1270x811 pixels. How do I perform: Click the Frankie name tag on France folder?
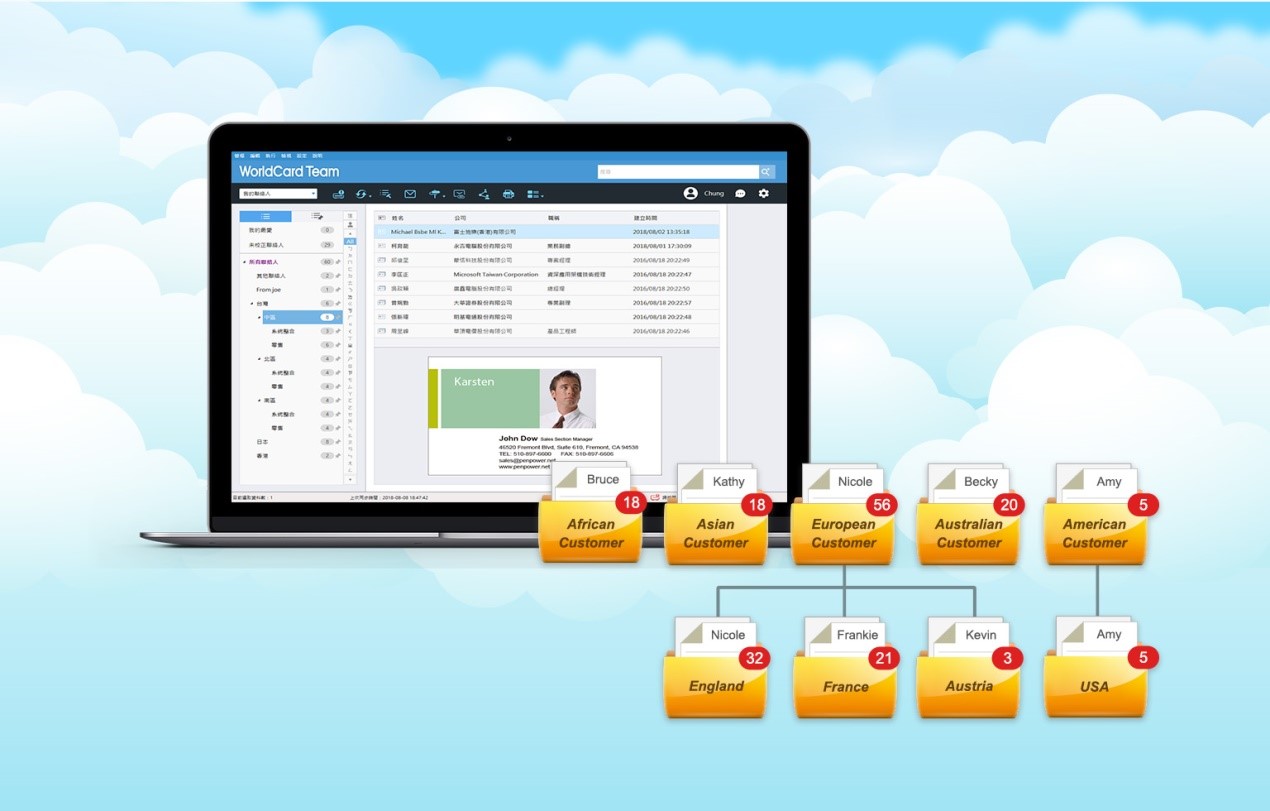[857, 634]
